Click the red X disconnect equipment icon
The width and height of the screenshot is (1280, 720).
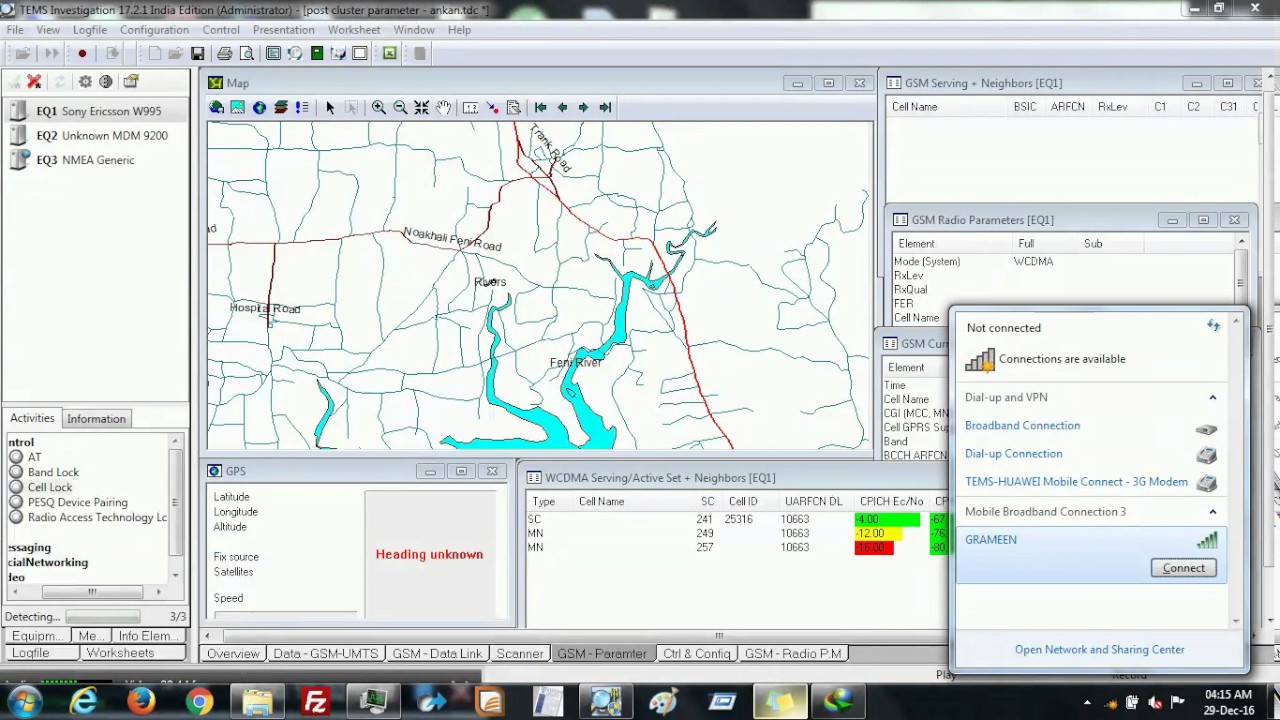tap(34, 82)
